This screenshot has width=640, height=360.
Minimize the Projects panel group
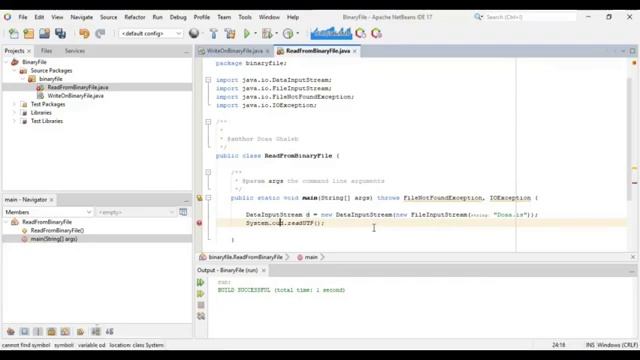point(187,52)
